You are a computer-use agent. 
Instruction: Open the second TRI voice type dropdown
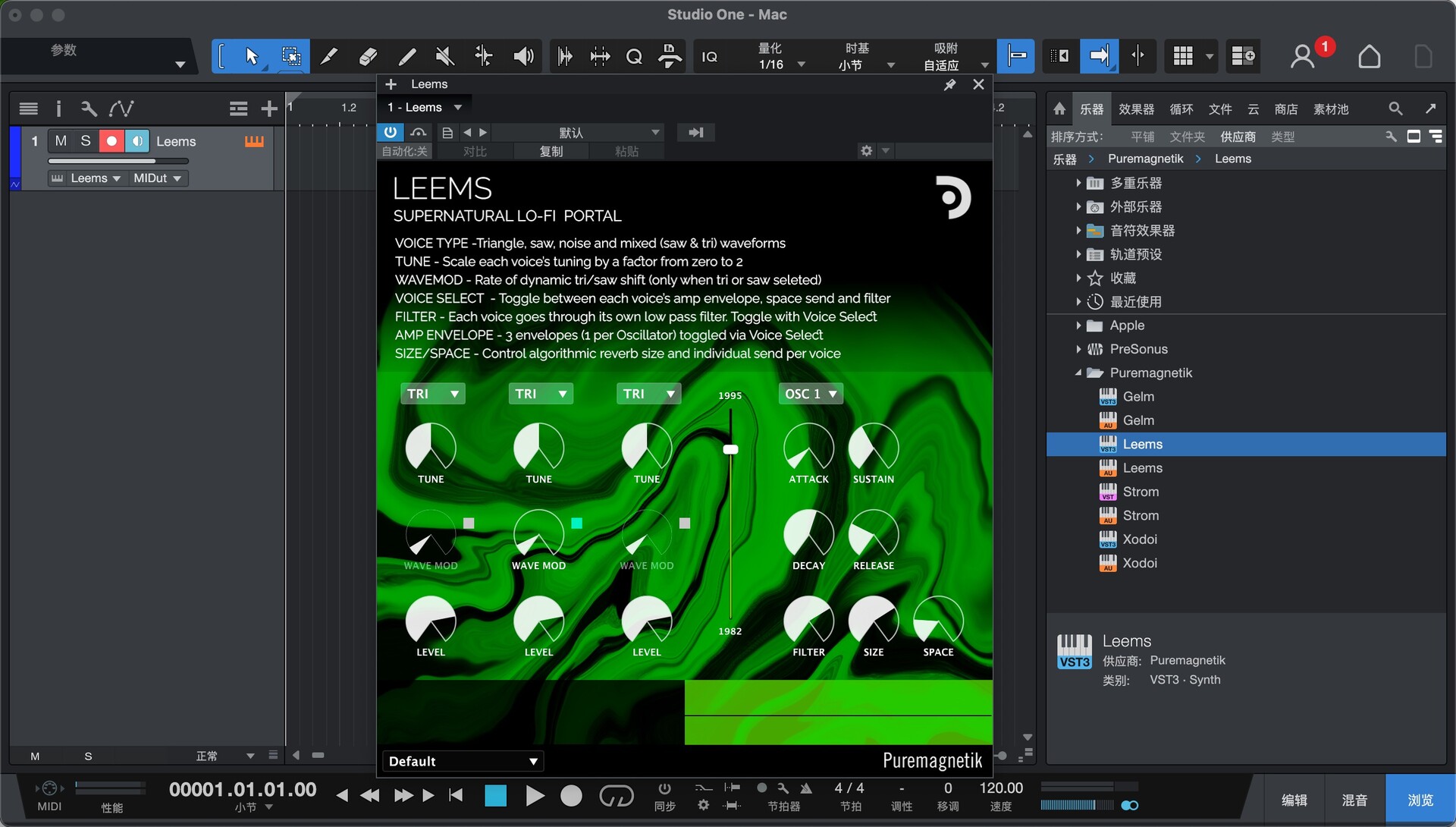541,394
